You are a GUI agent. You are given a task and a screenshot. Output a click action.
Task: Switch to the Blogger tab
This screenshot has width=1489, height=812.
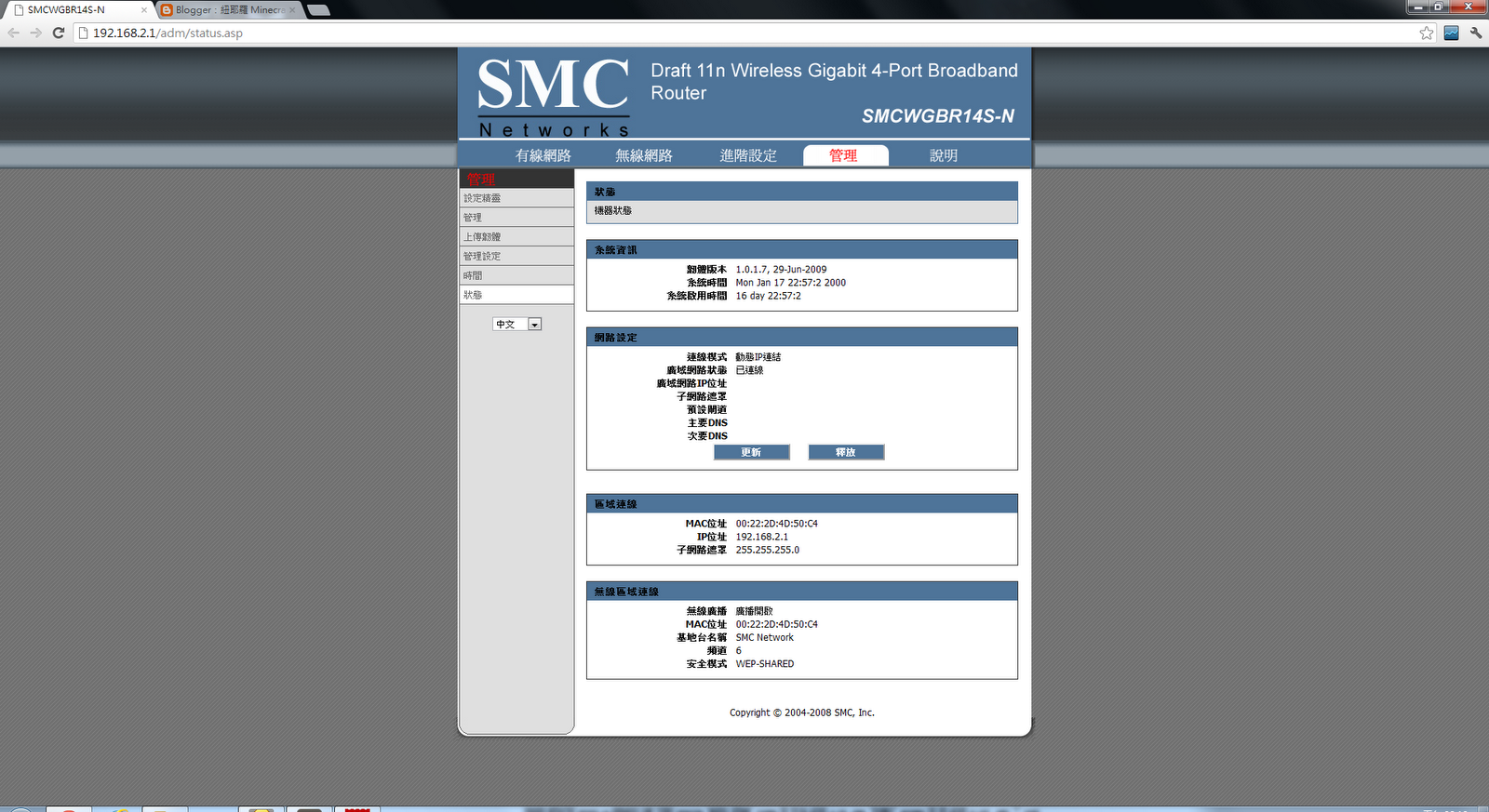[x=229, y=10]
